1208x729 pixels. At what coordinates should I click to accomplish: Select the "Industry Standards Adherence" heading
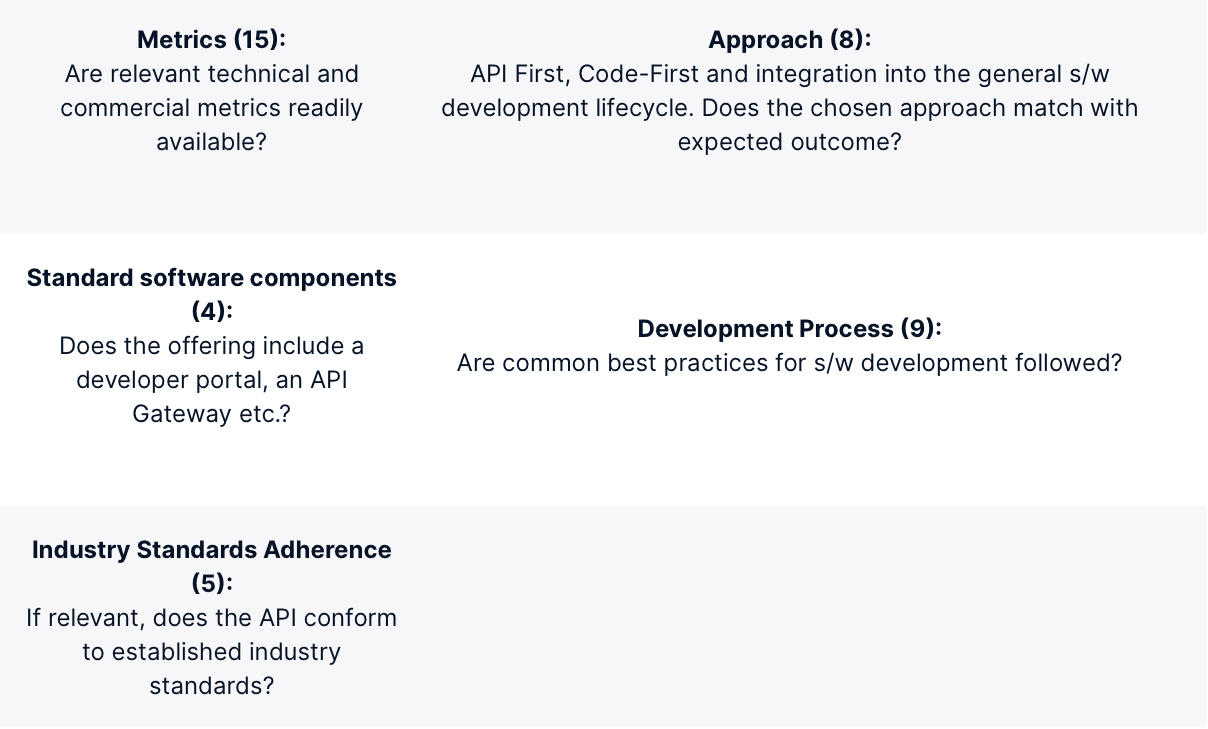(x=211, y=550)
